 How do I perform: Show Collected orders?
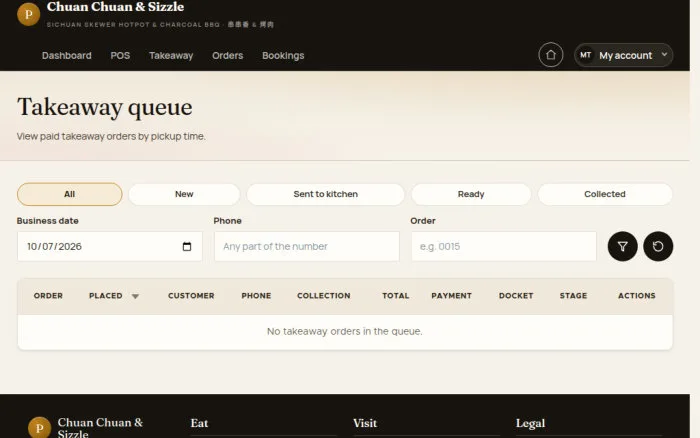pyautogui.click(x=605, y=194)
